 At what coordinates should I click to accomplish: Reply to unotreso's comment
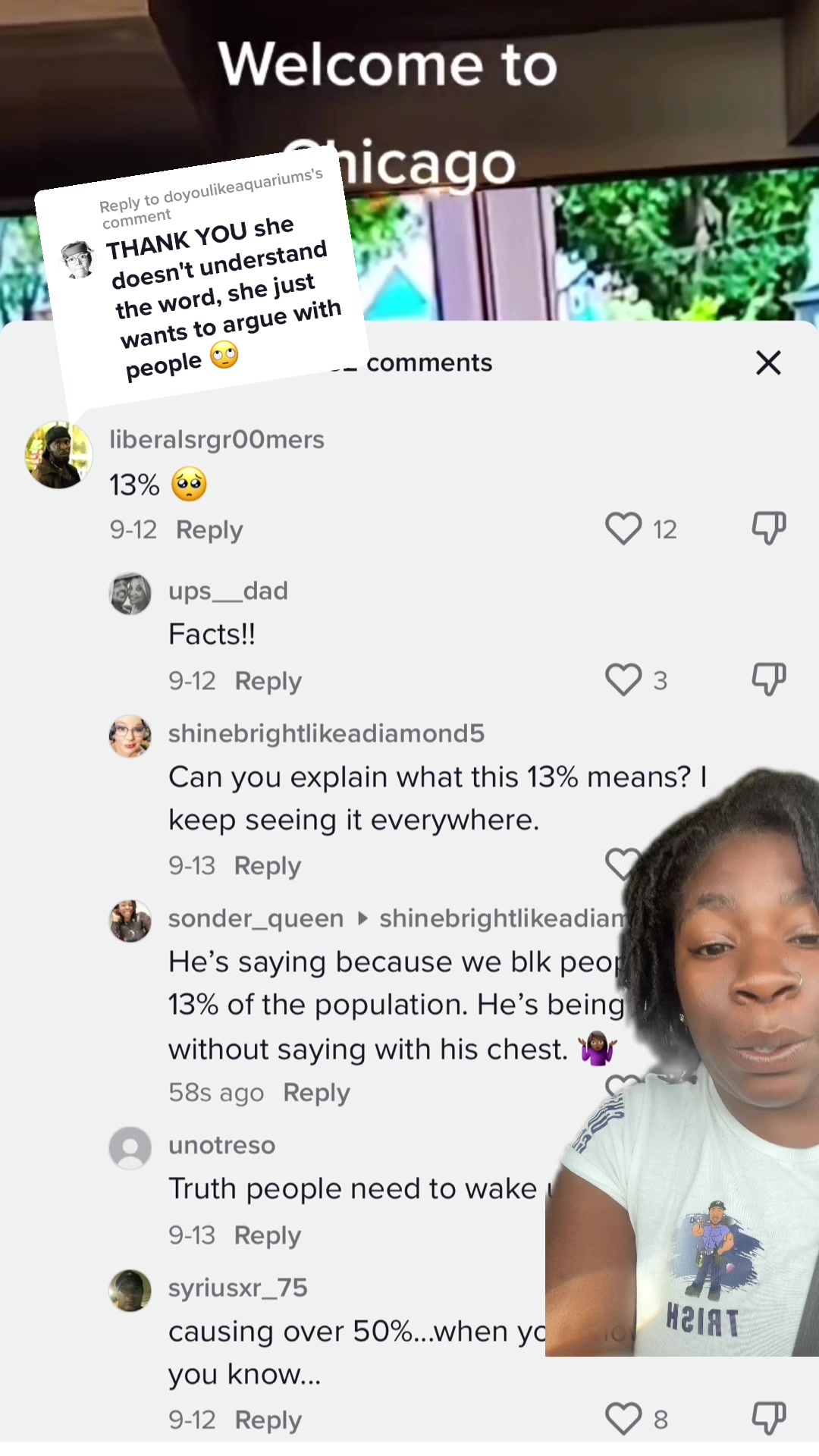click(268, 1235)
